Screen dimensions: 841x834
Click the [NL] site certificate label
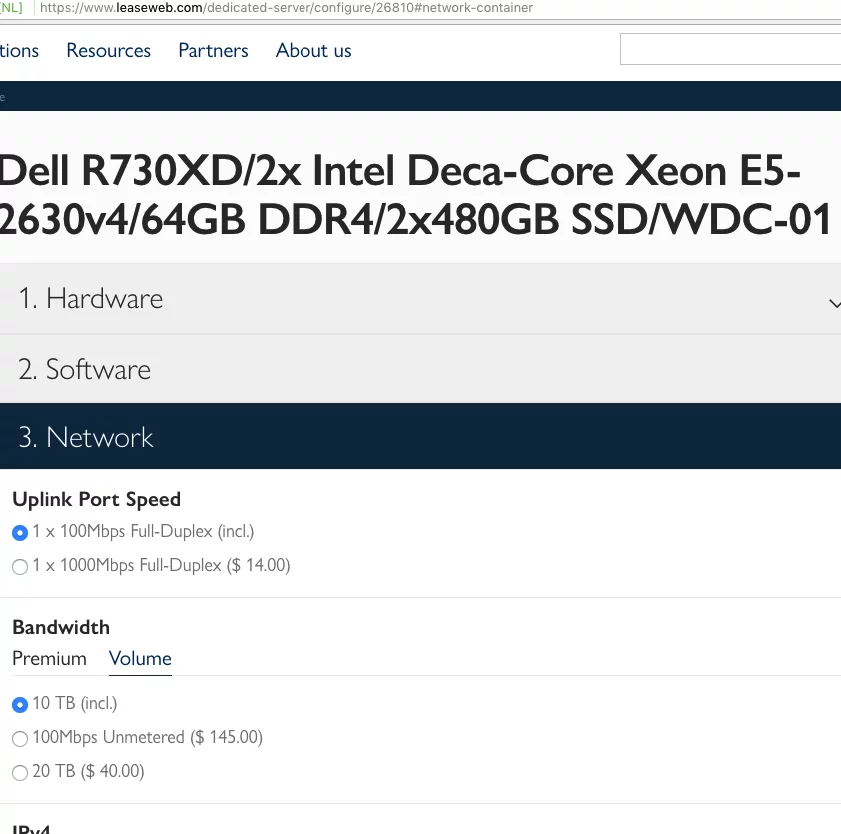click(10, 8)
